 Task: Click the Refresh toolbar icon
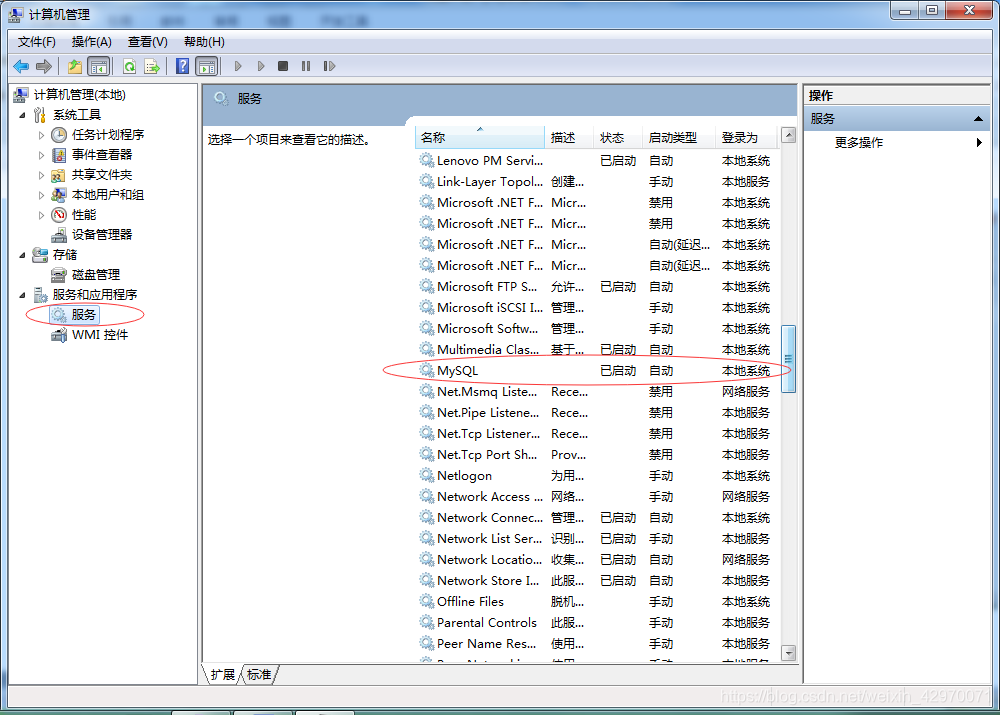pos(129,66)
